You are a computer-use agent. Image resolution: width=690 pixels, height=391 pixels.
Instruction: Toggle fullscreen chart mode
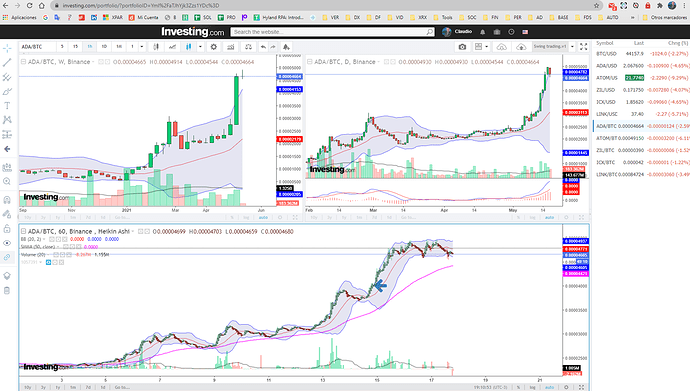coord(584,47)
